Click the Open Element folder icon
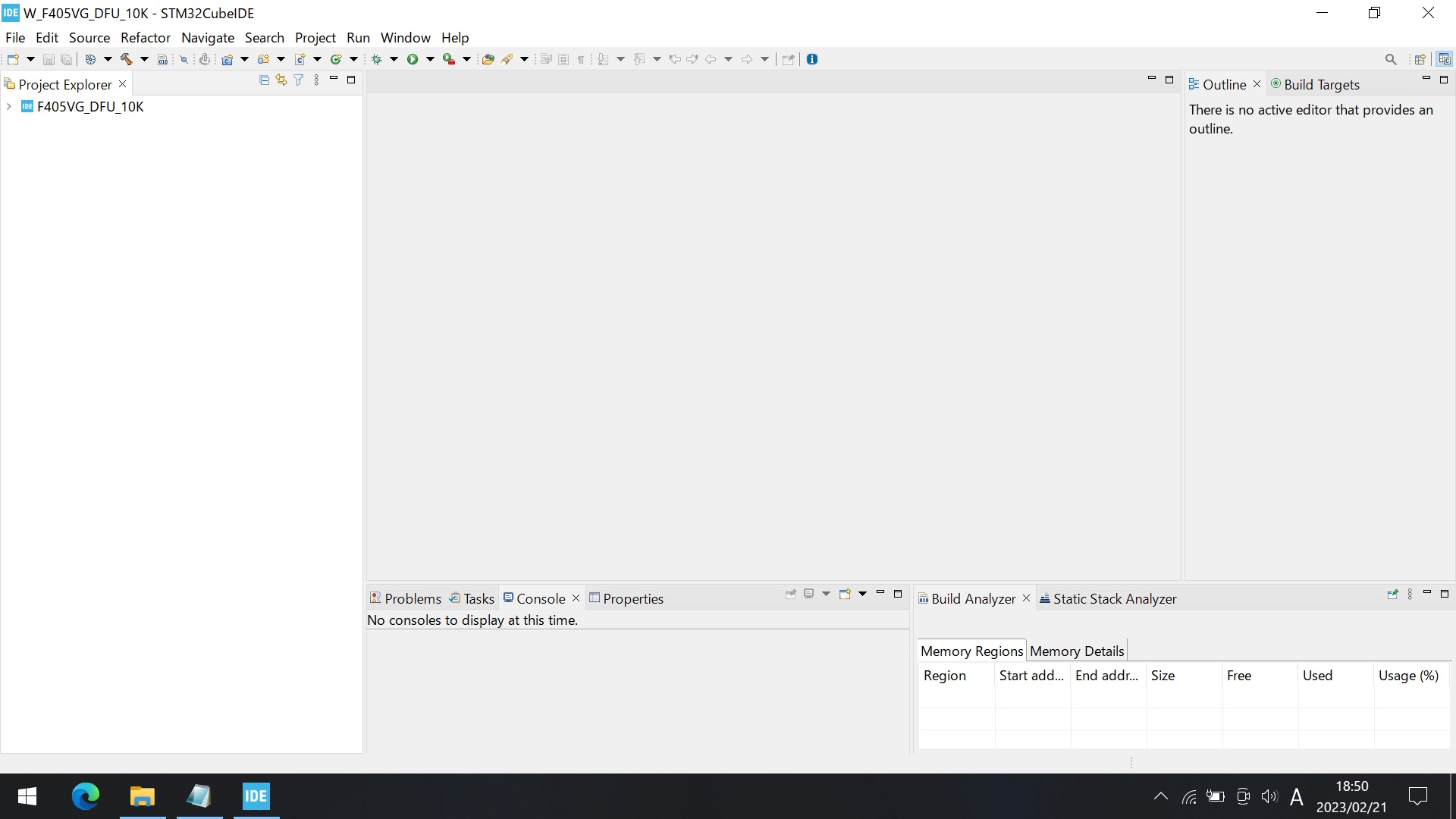 [x=488, y=59]
